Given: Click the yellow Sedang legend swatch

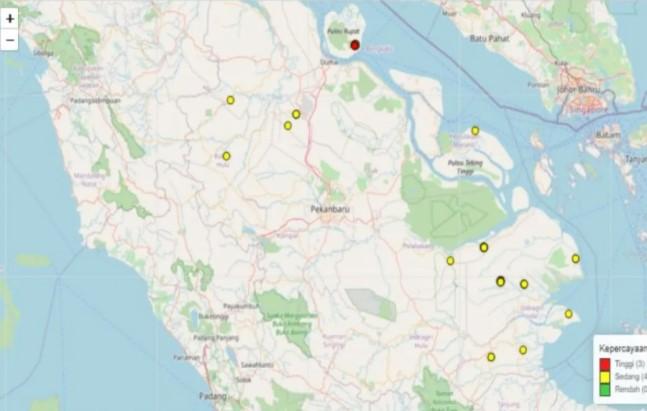Looking at the screenshot, I should tap(604, 376).
